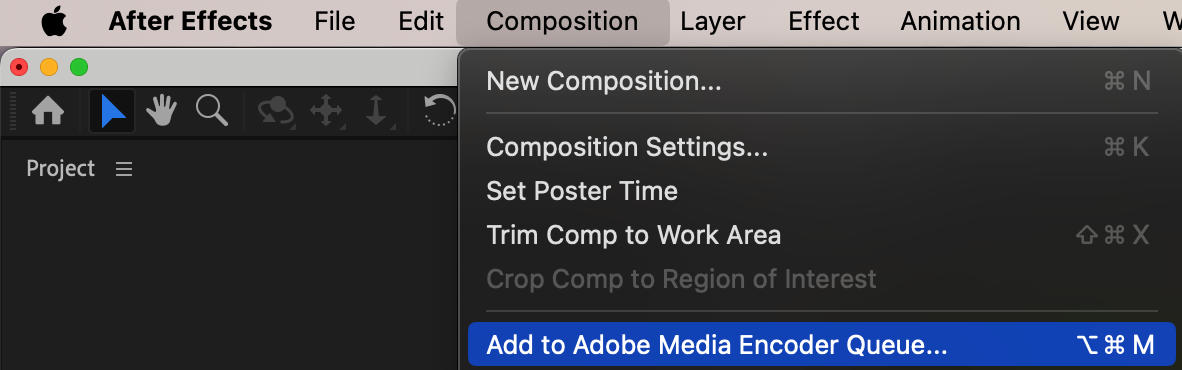
Task: Open the Animation menu
Action: click(960, 22)
